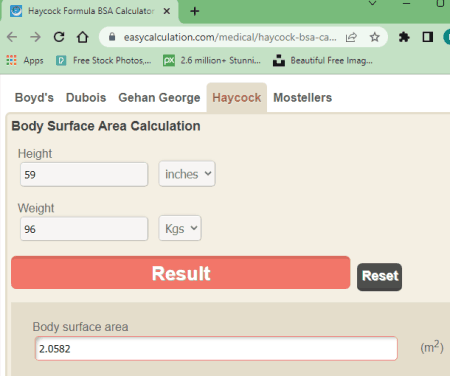Click the Weight input field
The width and height of the screenshot is (450, 376).
click(x=84, y=229)
